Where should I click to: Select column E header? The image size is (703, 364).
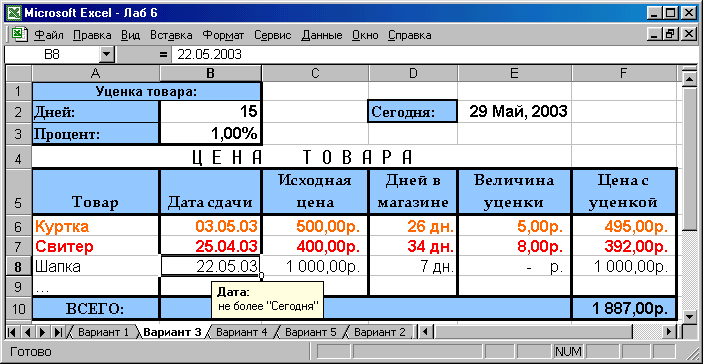tap(514, 74)
